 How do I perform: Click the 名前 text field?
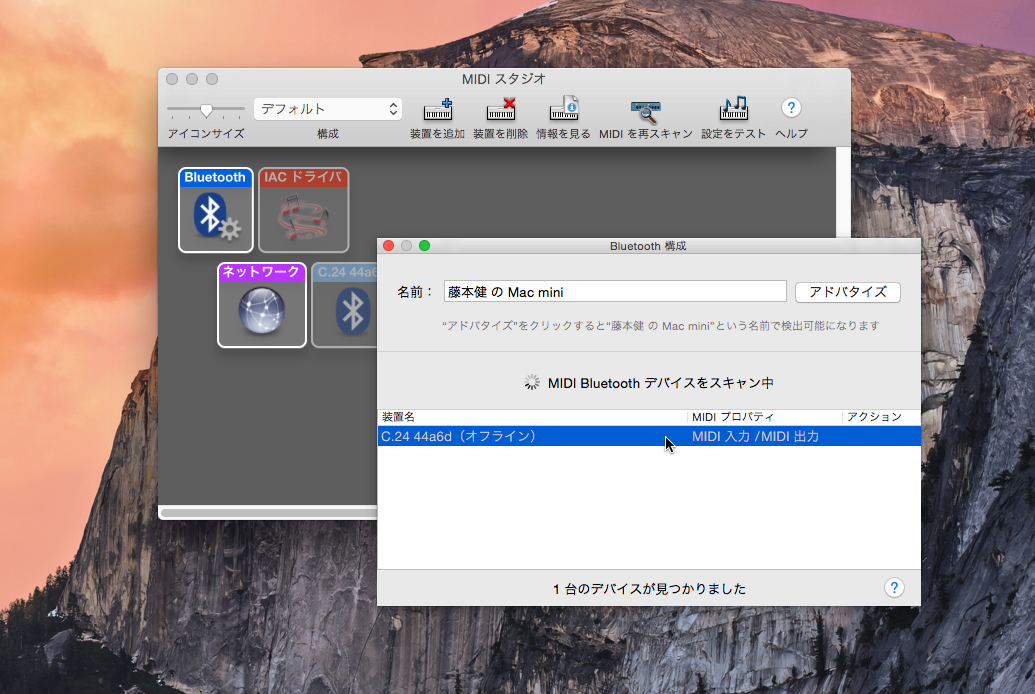[615, 291]
